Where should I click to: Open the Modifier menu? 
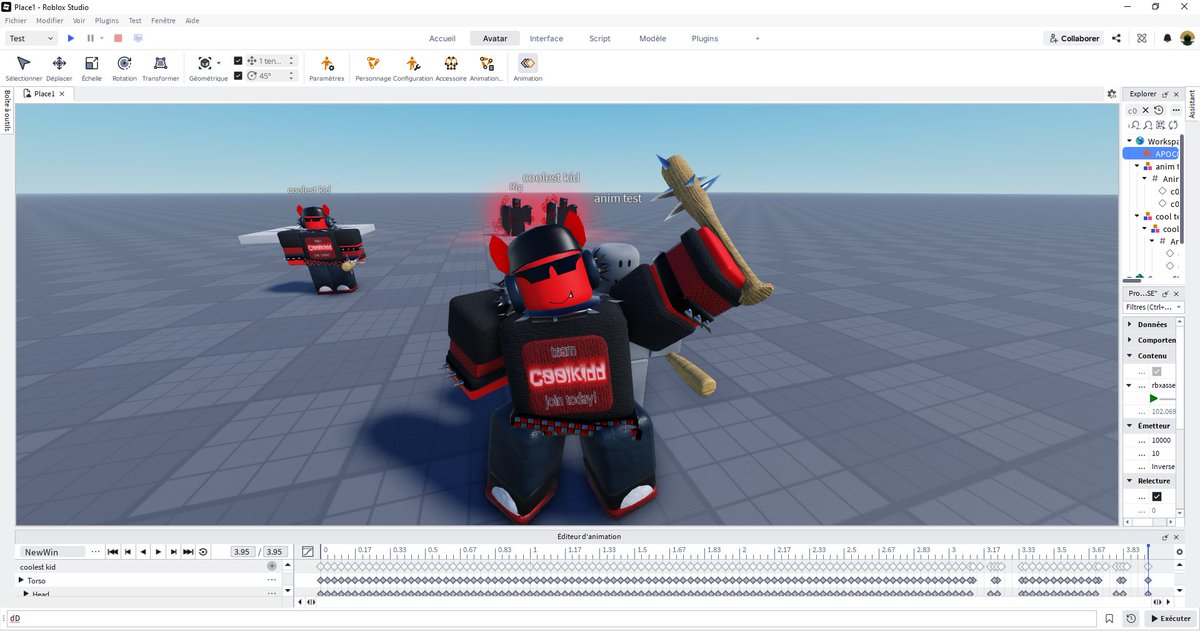pyautogui.click(x=49, y=20)
